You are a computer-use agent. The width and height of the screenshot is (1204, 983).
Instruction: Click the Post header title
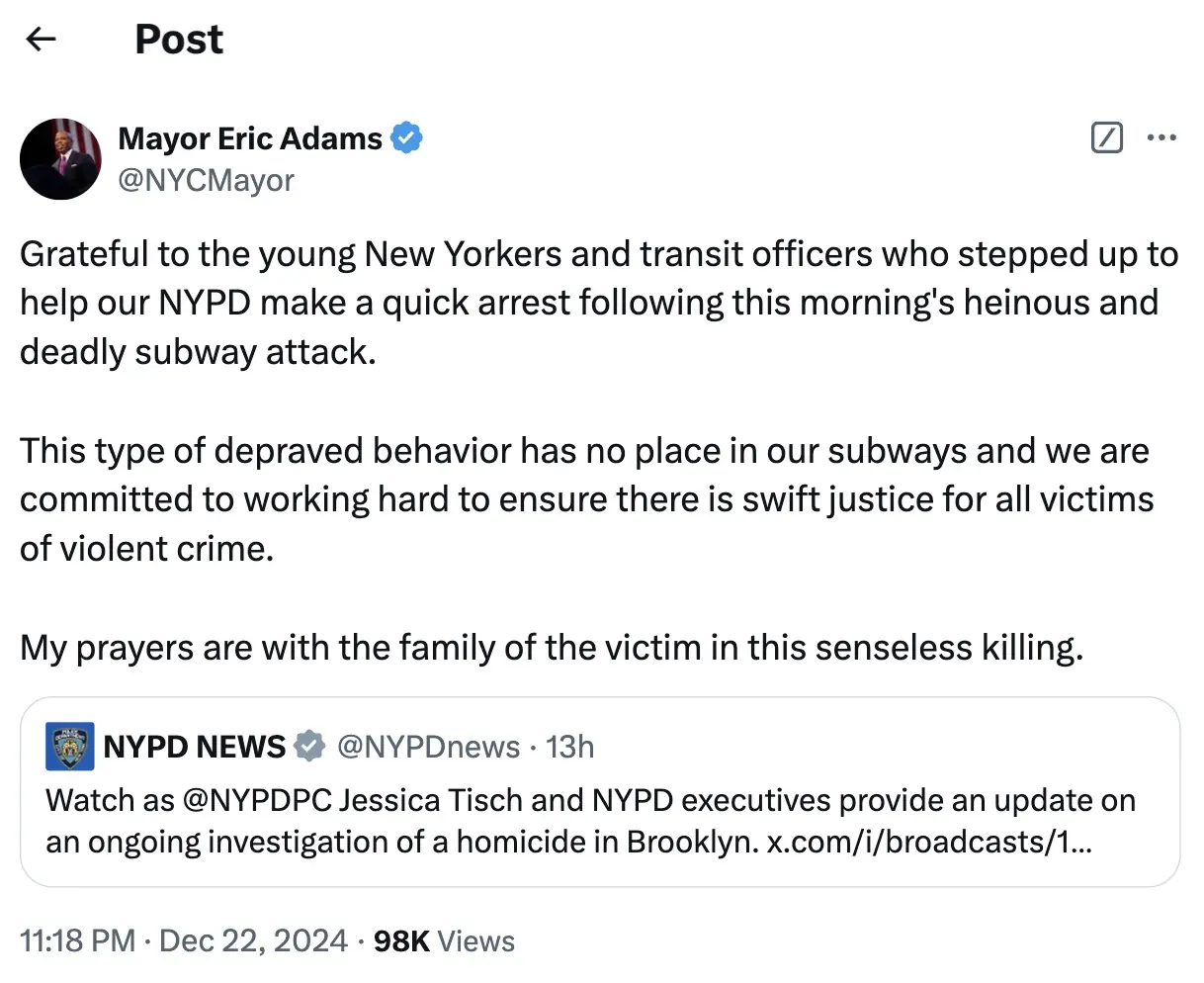[179, 40]
